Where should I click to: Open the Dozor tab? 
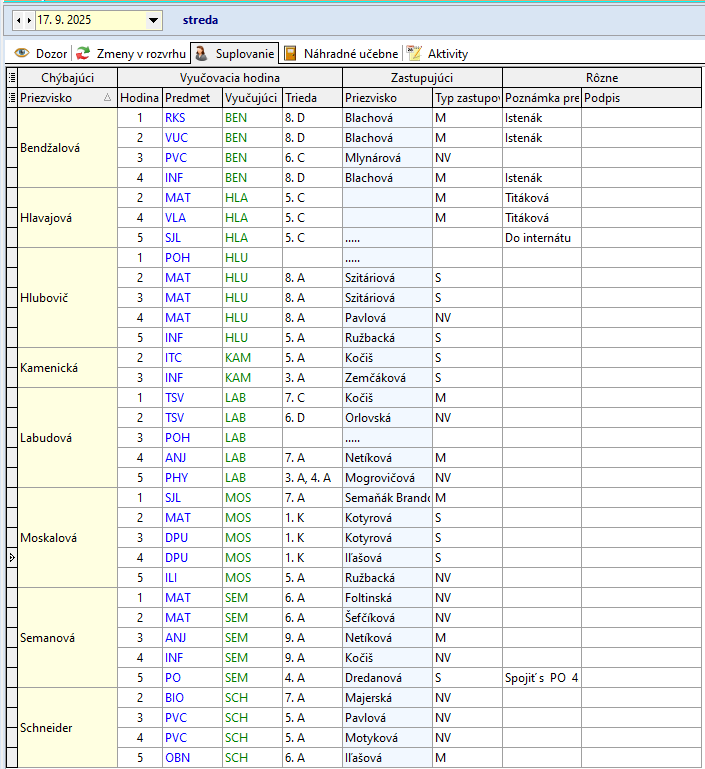(x=41, y=53)
